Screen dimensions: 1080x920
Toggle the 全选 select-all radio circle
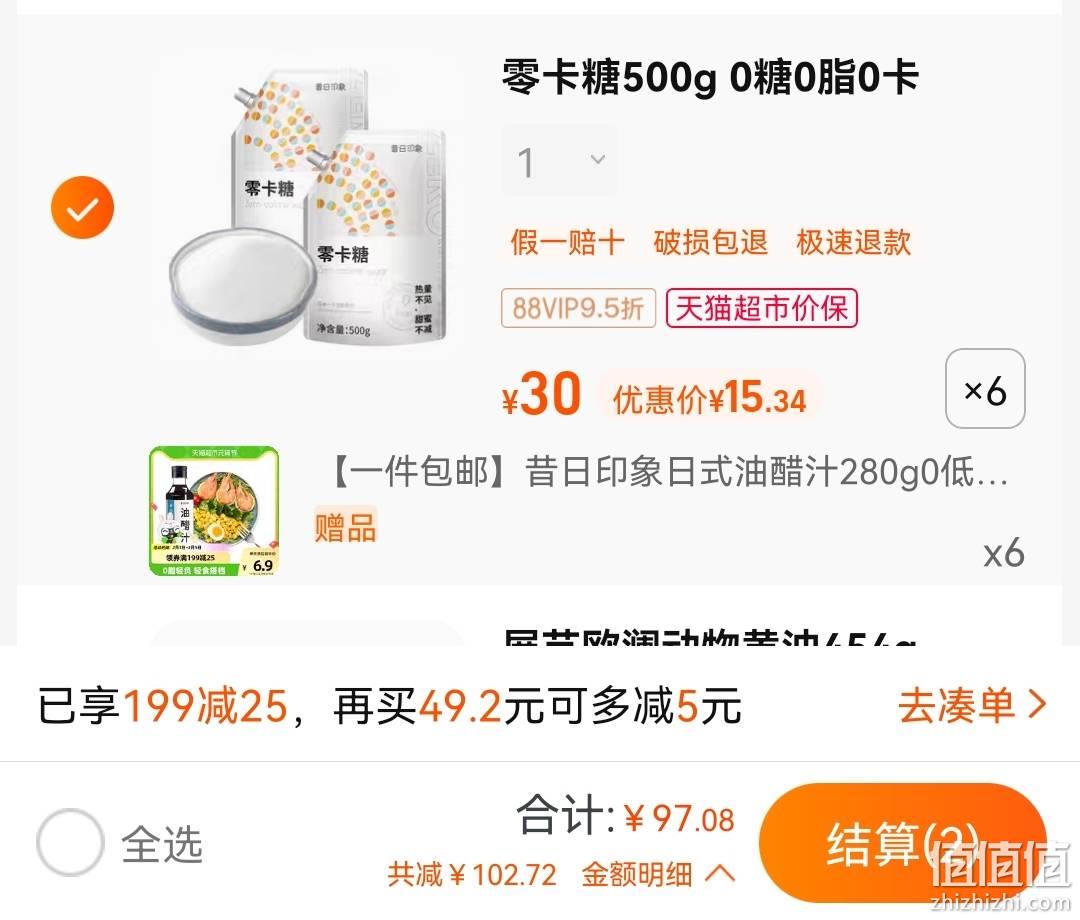pyautogui.click(x=70, y=841)
